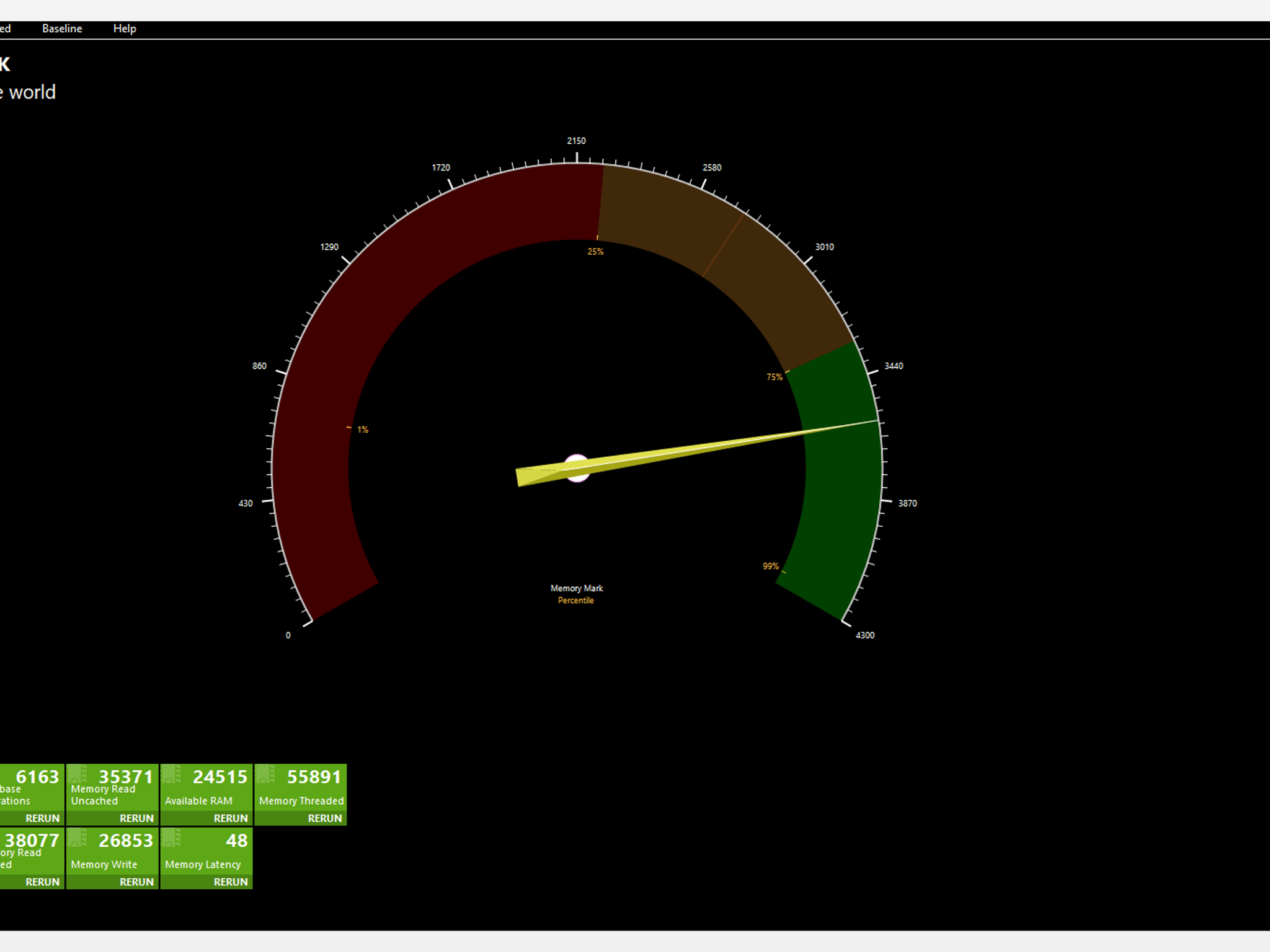Select the 48 latency score value
The image size is (1270, 952).
[237, 840]
